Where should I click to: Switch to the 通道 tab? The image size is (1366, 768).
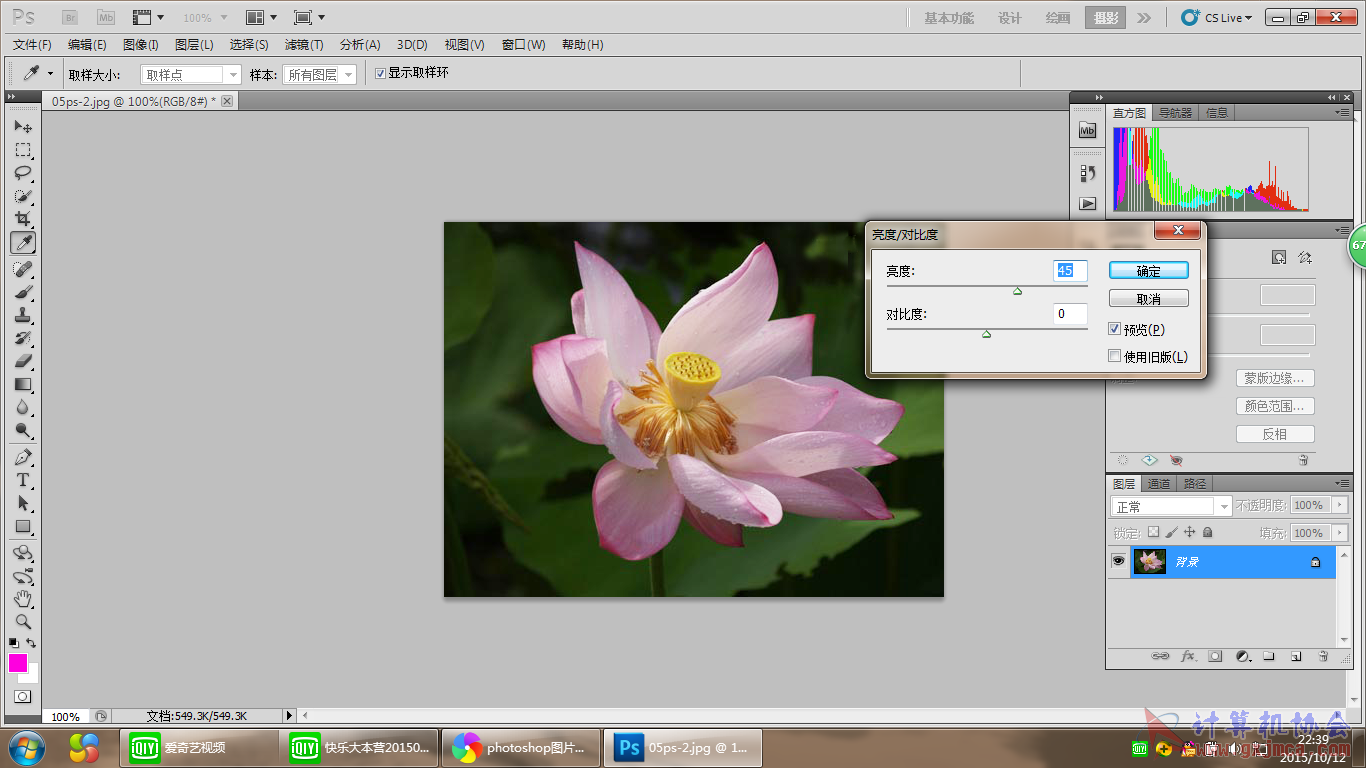click(x=1159, y=483)
